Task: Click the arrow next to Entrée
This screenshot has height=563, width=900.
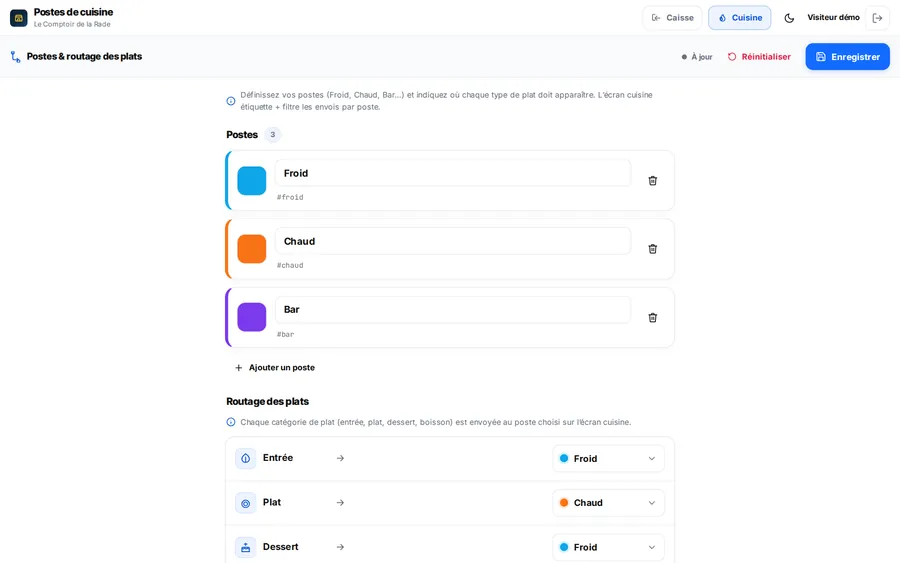Action: (340, 458)
